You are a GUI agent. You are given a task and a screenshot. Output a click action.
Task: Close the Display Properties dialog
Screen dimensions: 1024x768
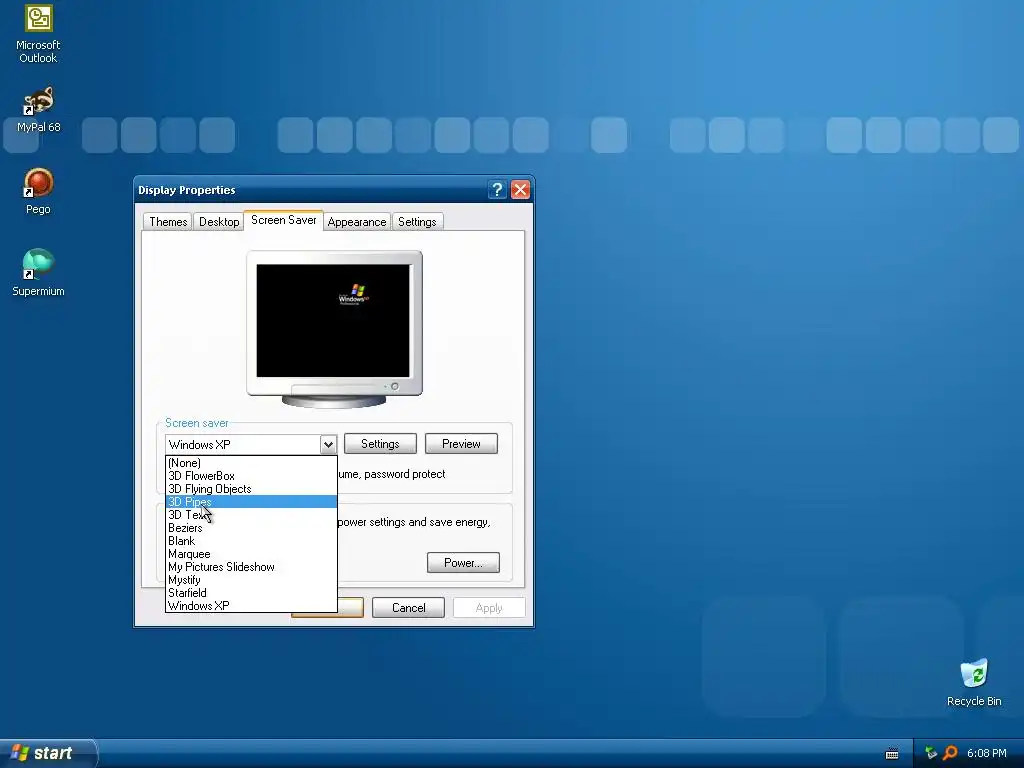click(520, 189)
